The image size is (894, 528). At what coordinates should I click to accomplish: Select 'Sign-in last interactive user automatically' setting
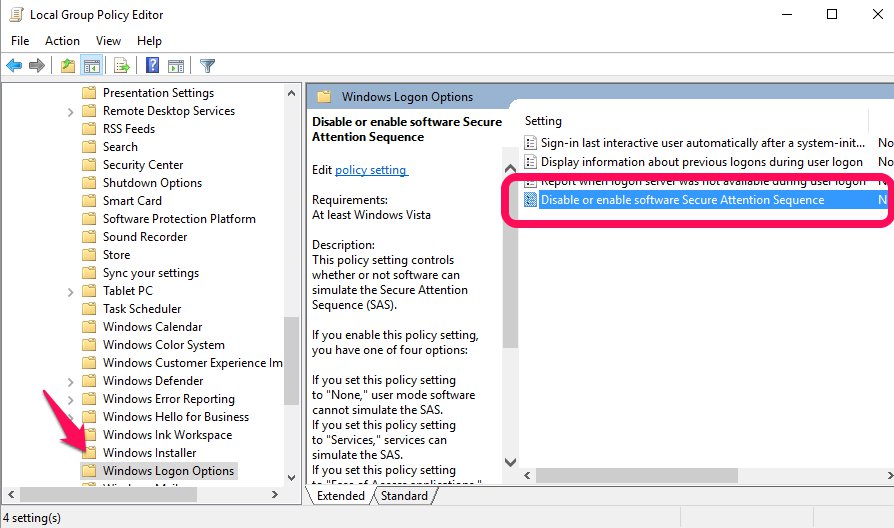tap(702, 143)
